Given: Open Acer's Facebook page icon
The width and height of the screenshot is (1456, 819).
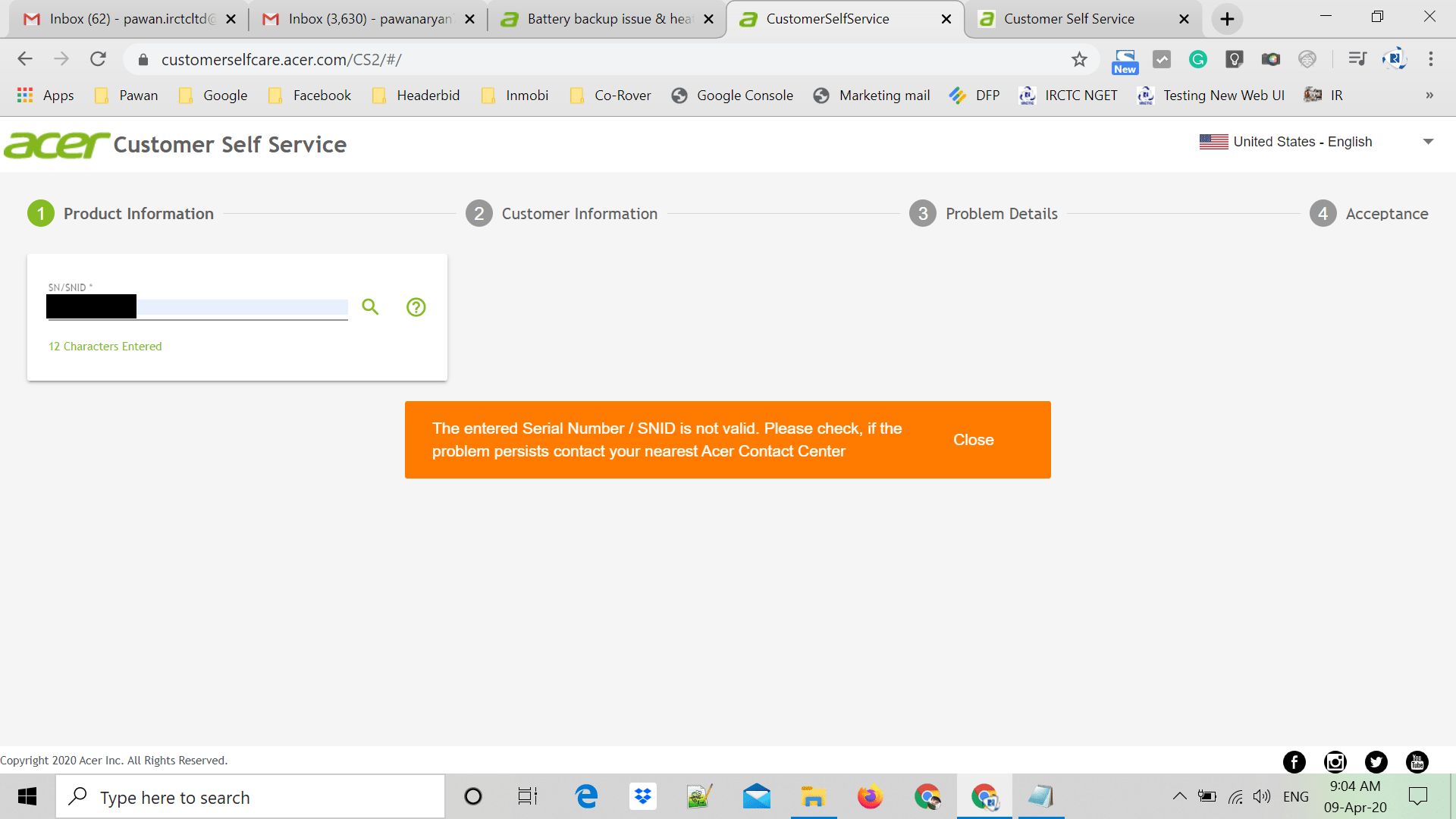Looking at the screenshot, I should click(1294, 762).
